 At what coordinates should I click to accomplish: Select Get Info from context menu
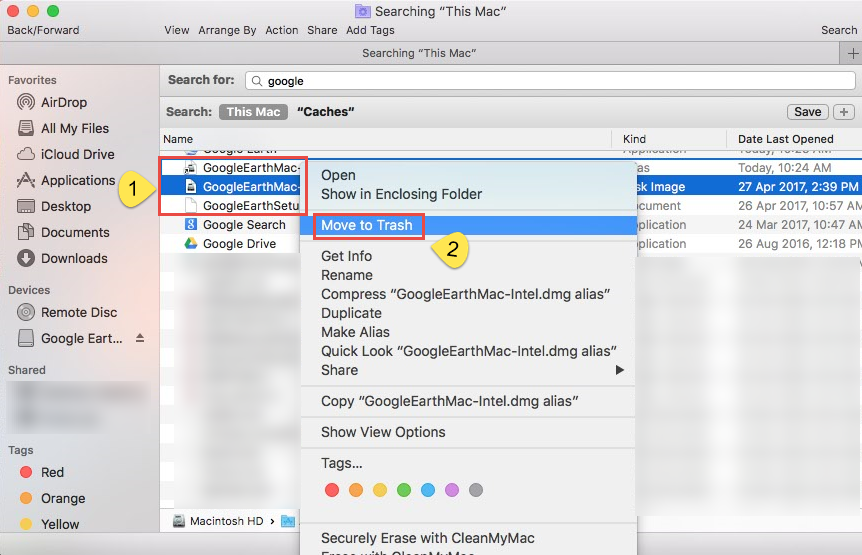346,256
